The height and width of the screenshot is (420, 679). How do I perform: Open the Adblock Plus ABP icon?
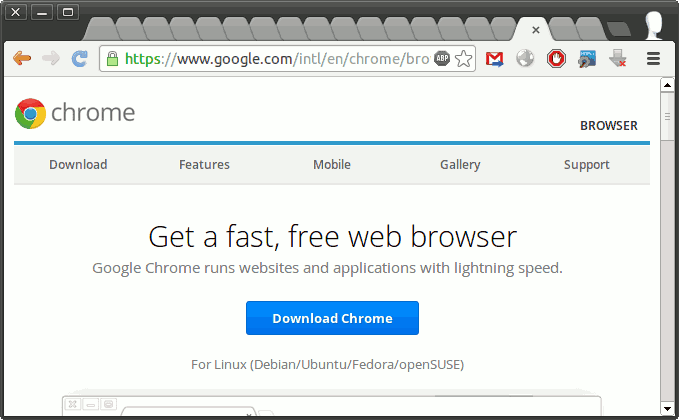tap(442, 59)
